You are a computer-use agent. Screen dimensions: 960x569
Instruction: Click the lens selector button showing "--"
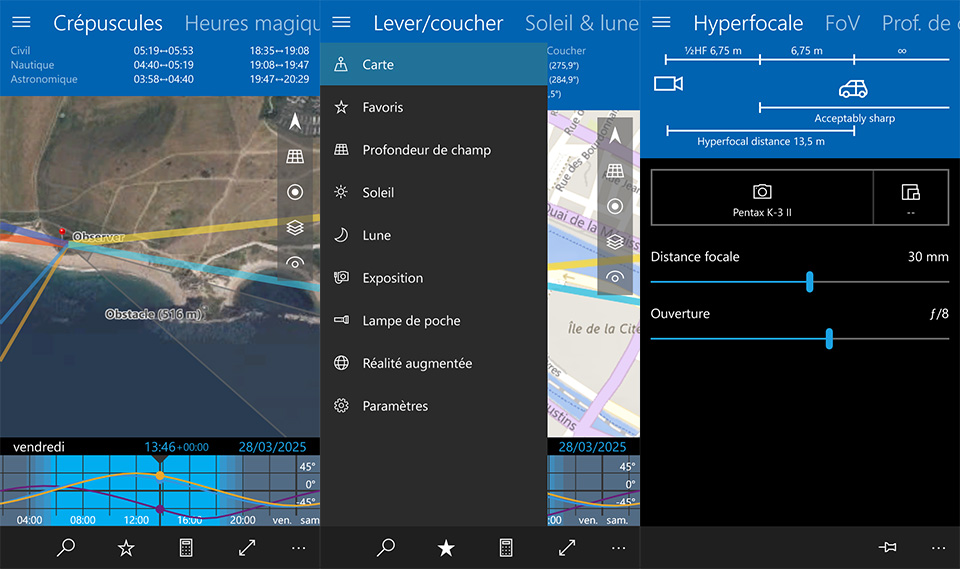[x=909, y=197]
